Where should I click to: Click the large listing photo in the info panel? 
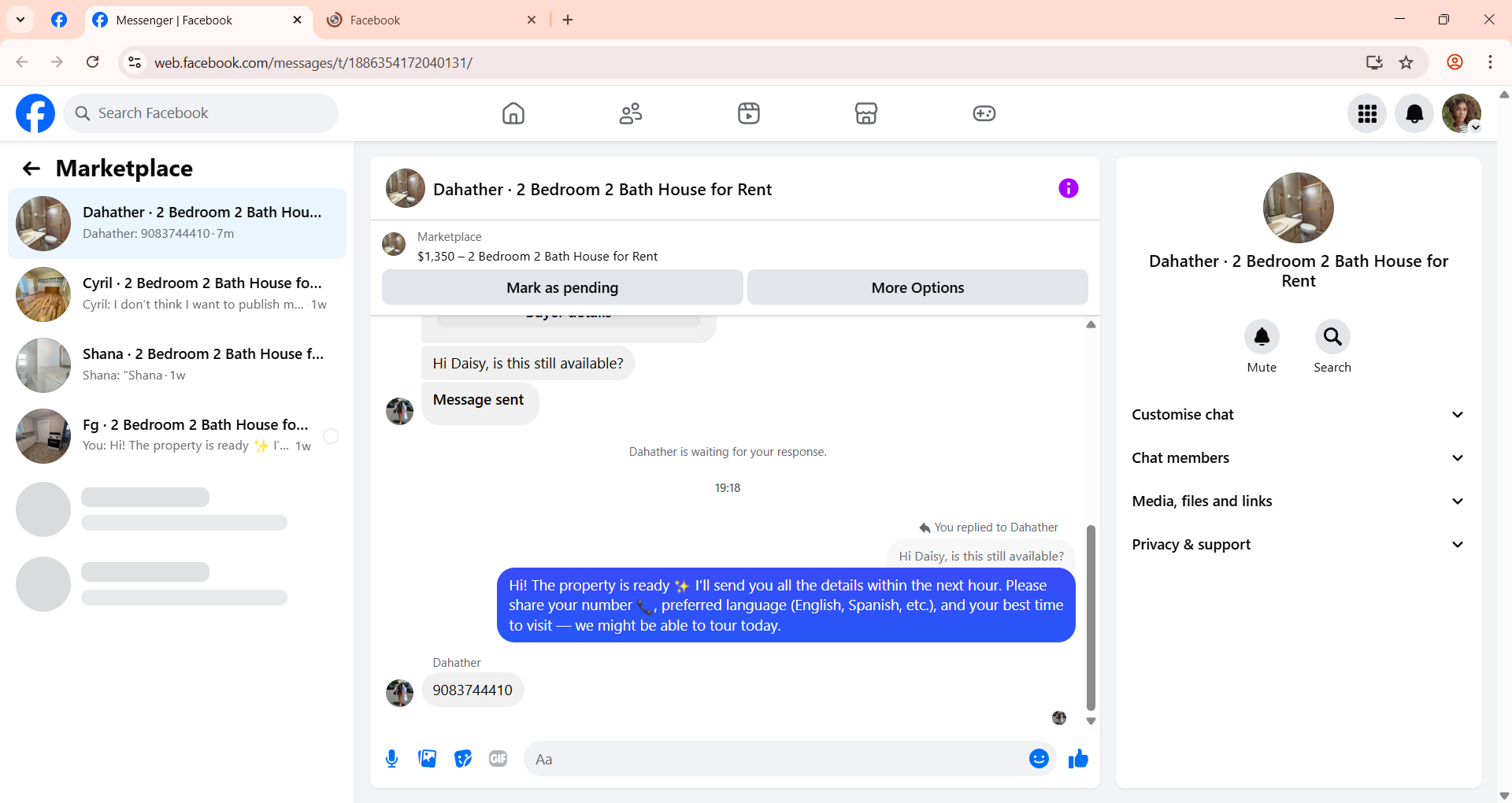point(1299,208)
